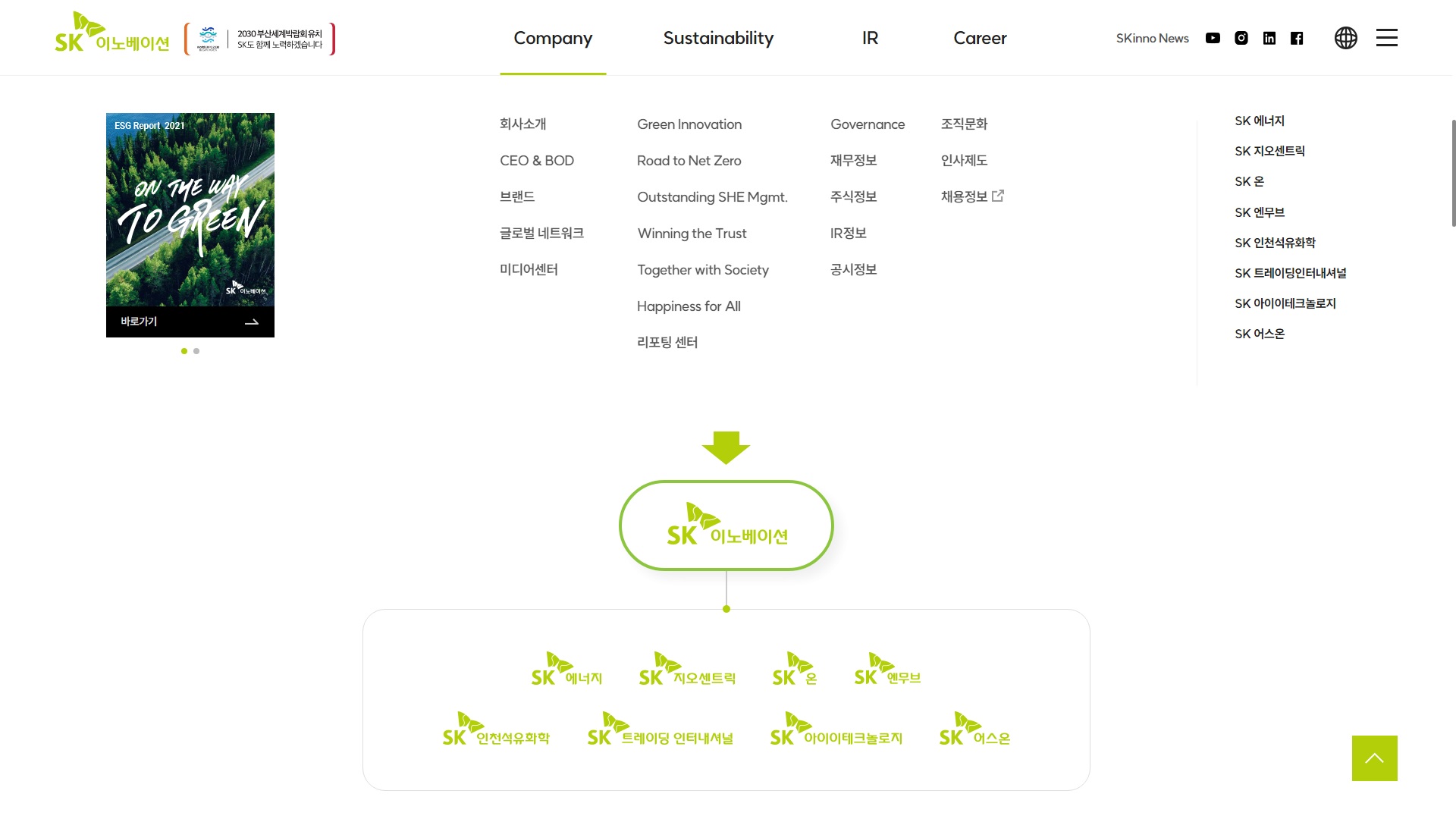Open the ESG Report 2021 thumbnail
This screenshot has width=1456, height=819.
(190, 209)
